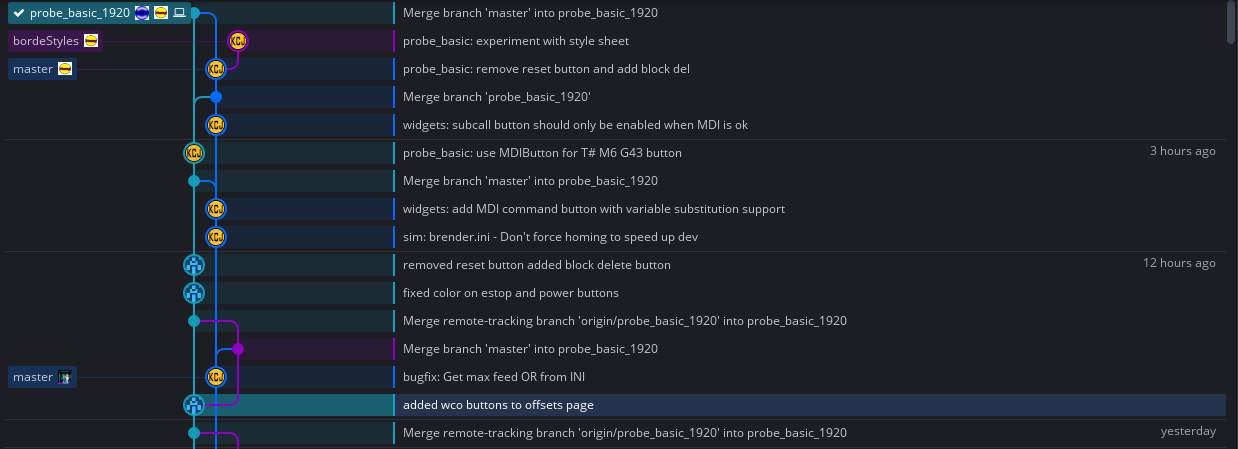This screenshot has height=449, width=1238.
Task: Click the checkmark on the checked-out probe_basic_1920 branch
Action: pyautogui.click(x=18, y=13)
